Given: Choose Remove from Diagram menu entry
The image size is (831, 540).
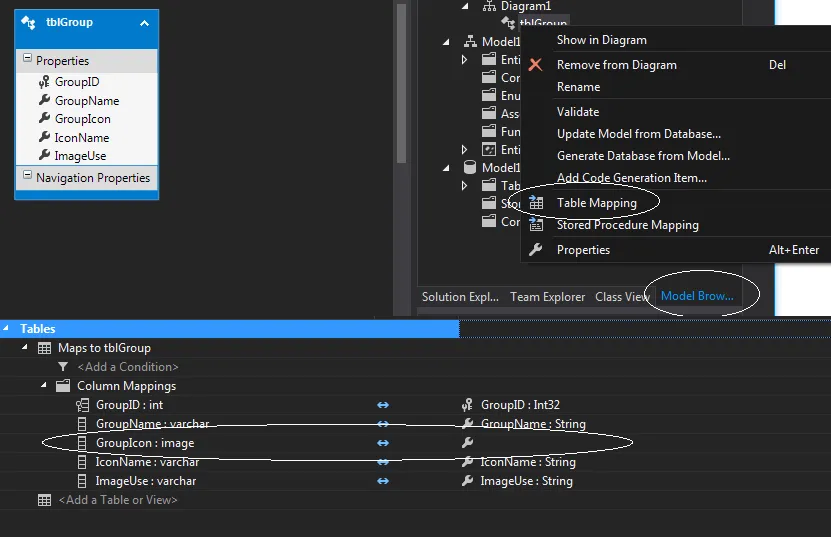Looking at the screenshot, I should (616, 65).
